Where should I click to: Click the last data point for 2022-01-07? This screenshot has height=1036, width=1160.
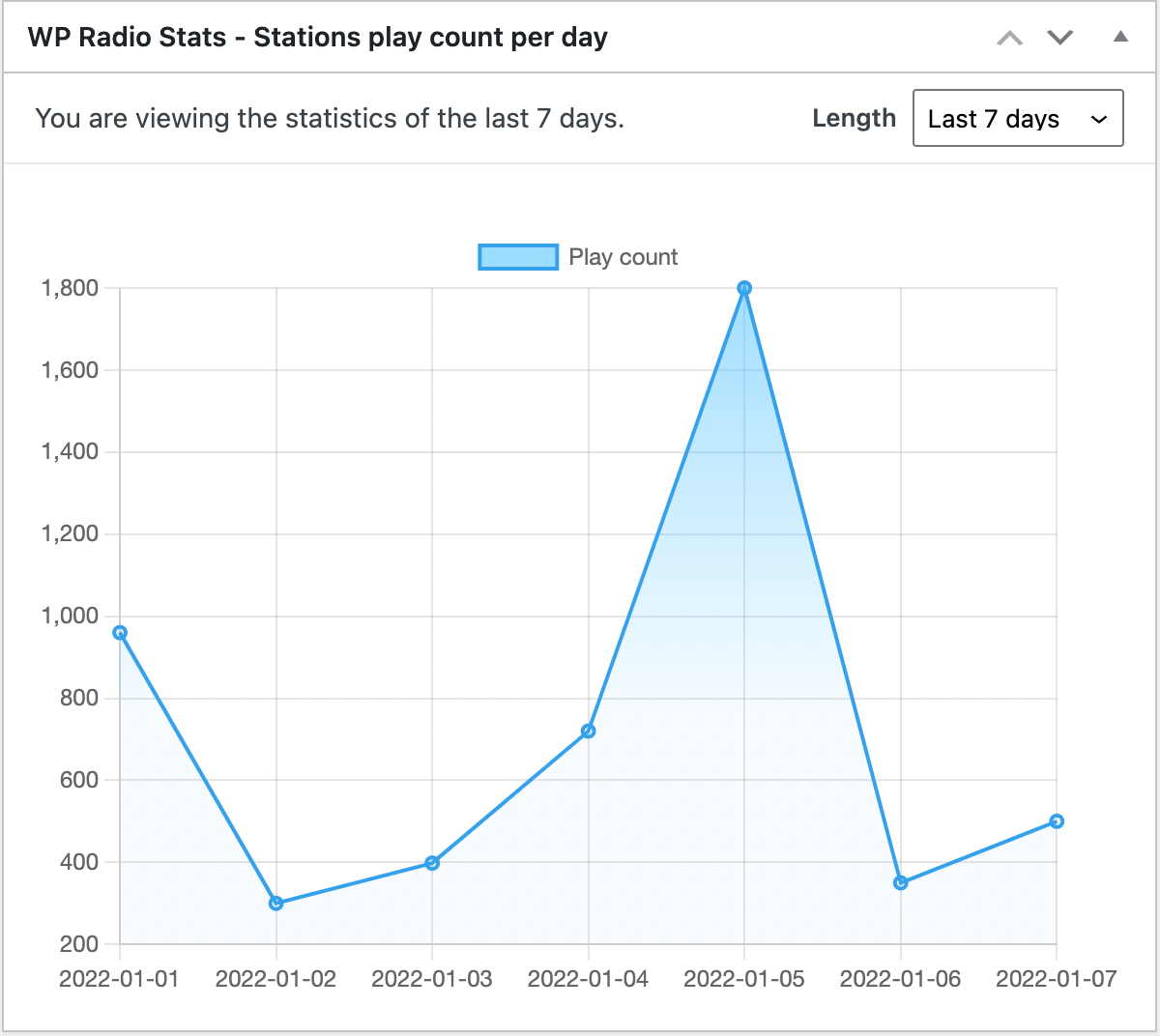click(1057, 821)
